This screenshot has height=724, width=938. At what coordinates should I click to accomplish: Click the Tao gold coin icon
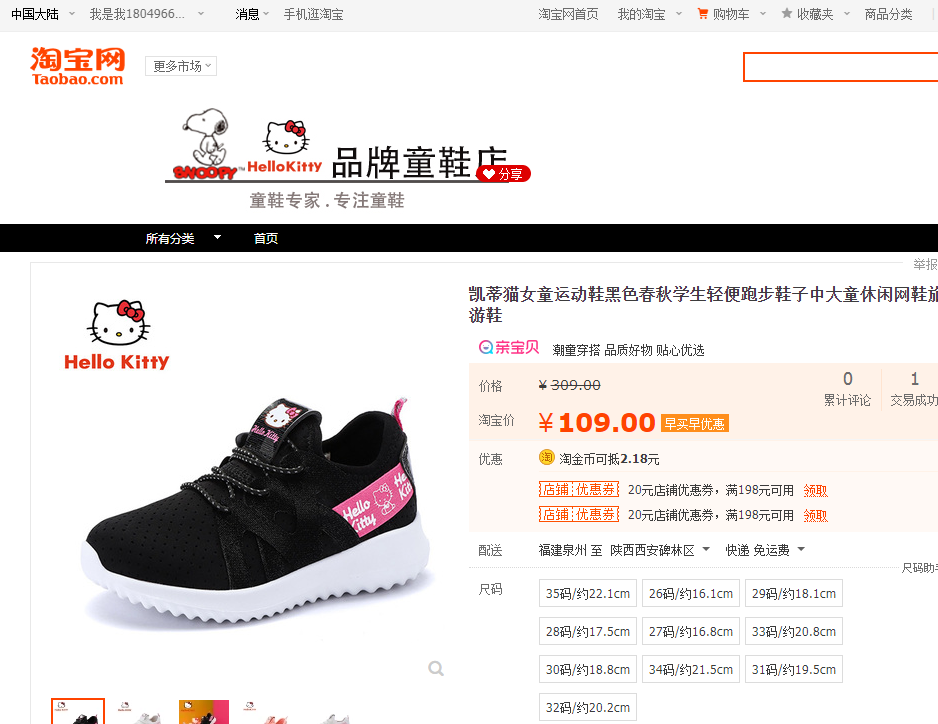(x=547, y=458)
